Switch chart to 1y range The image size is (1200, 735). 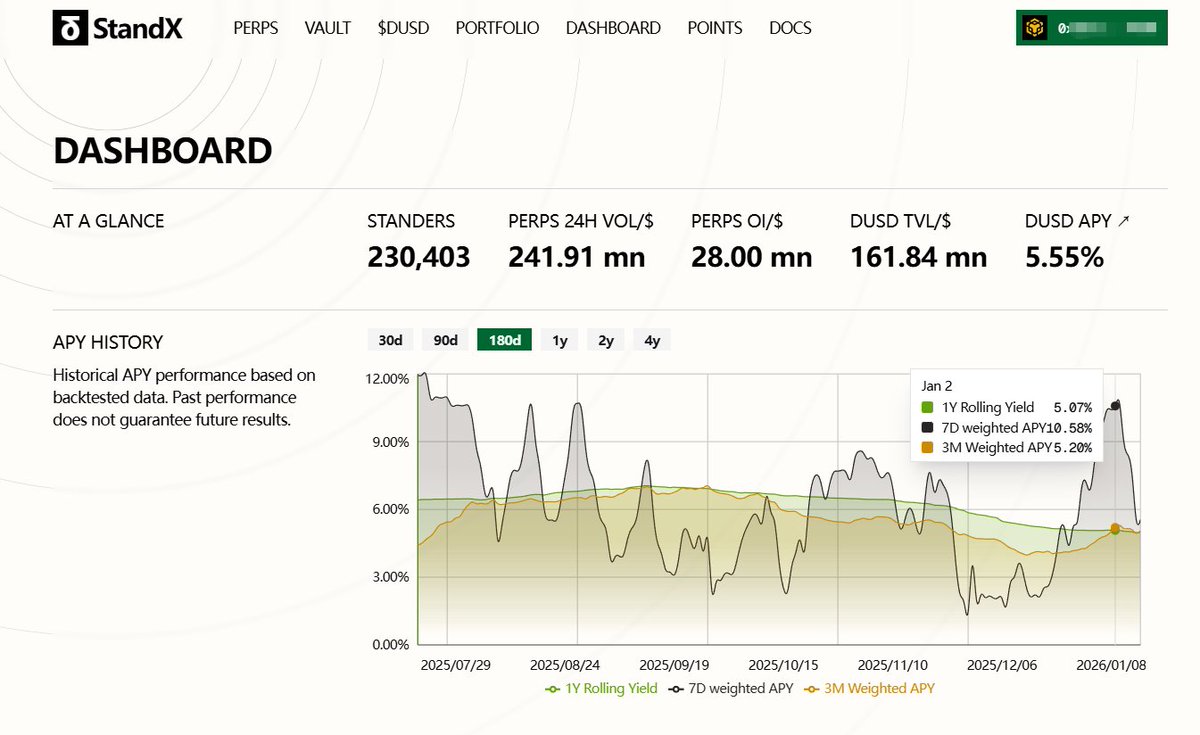pyautogui.click(x=560, y=340)
